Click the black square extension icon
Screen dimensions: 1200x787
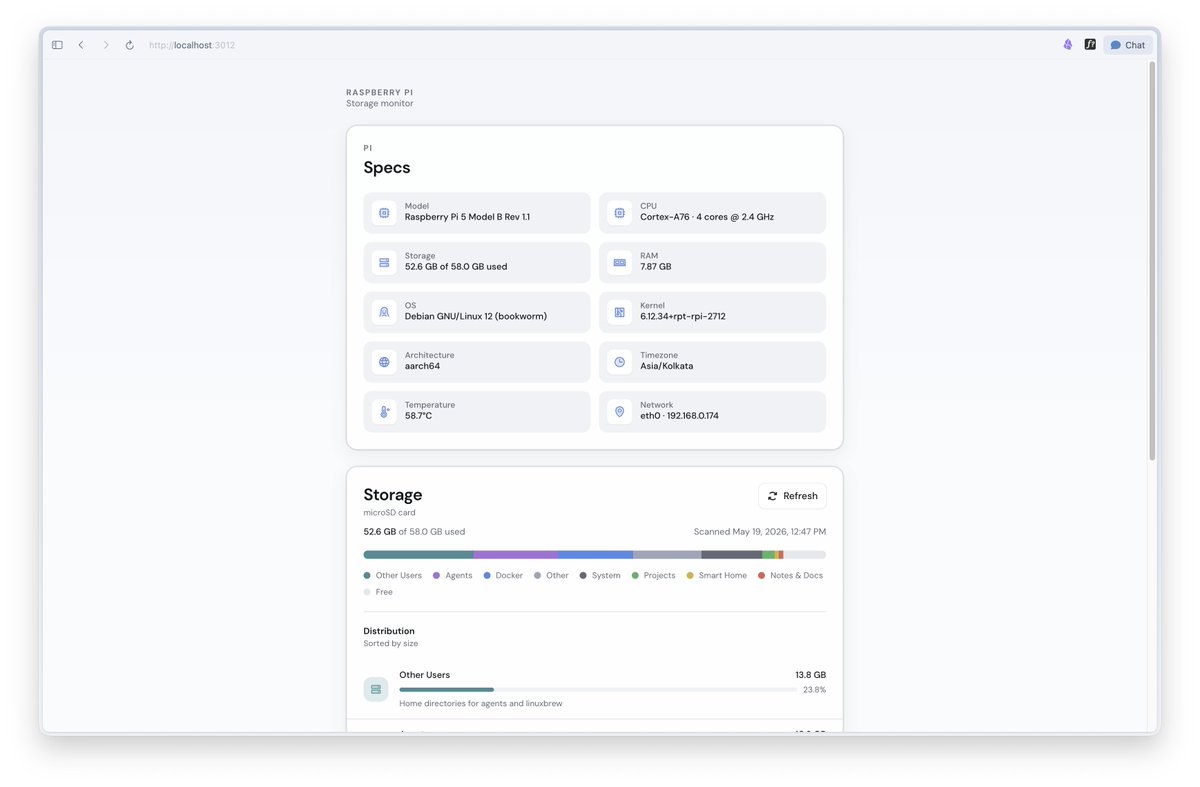point(1090,45)
